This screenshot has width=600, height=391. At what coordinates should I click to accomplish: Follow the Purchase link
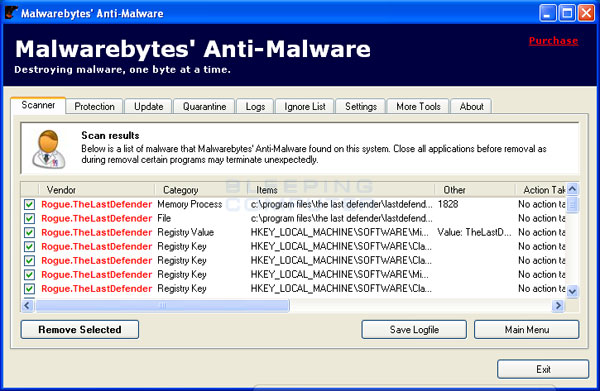pos(553,41)
